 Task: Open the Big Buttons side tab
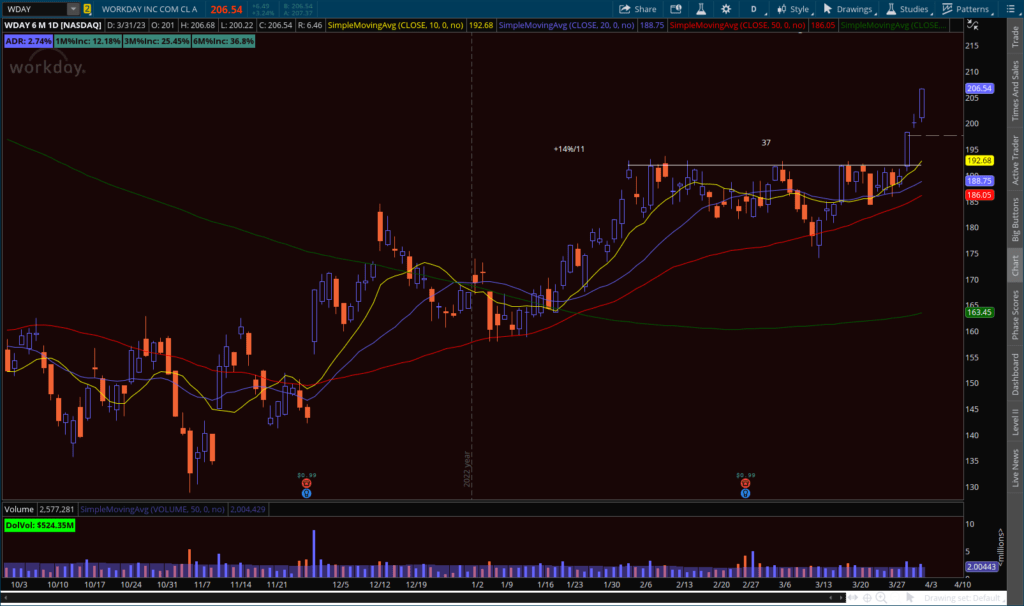click(x=1015, y=219)
